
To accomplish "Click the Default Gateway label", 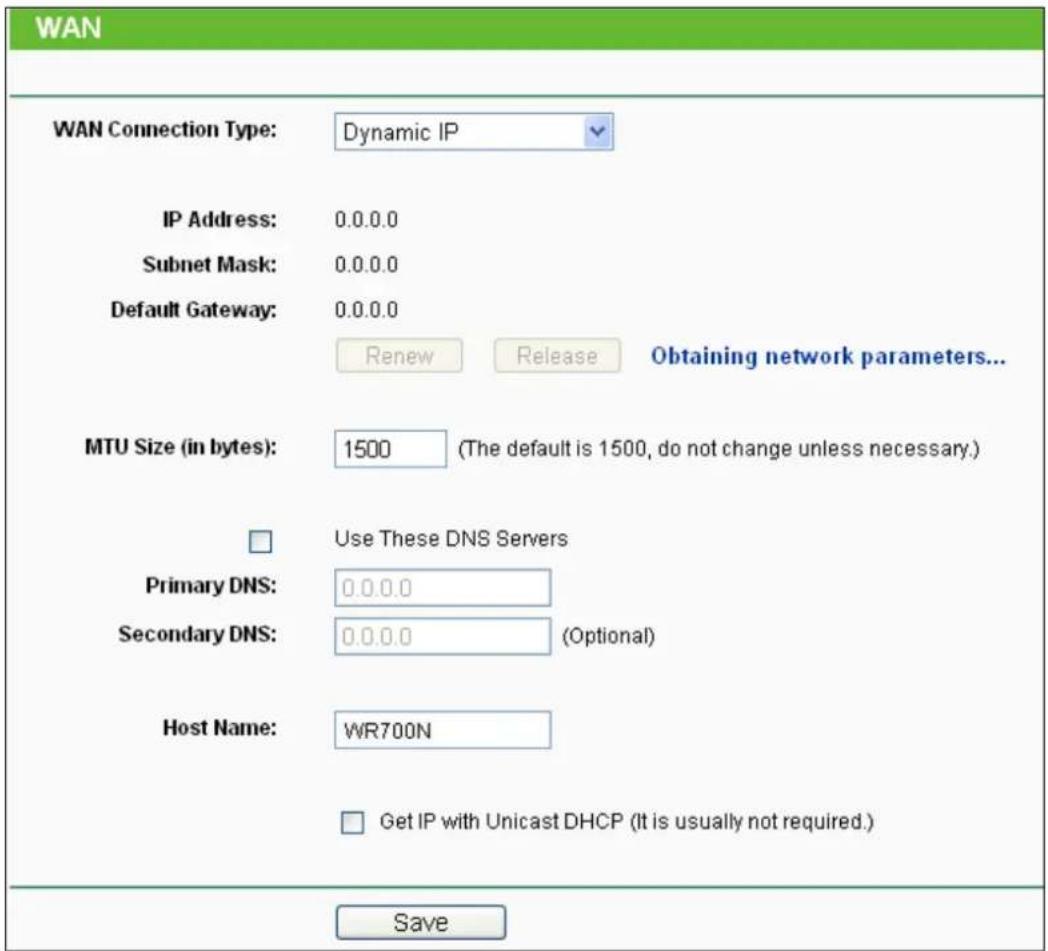I will tap(193, 310).
